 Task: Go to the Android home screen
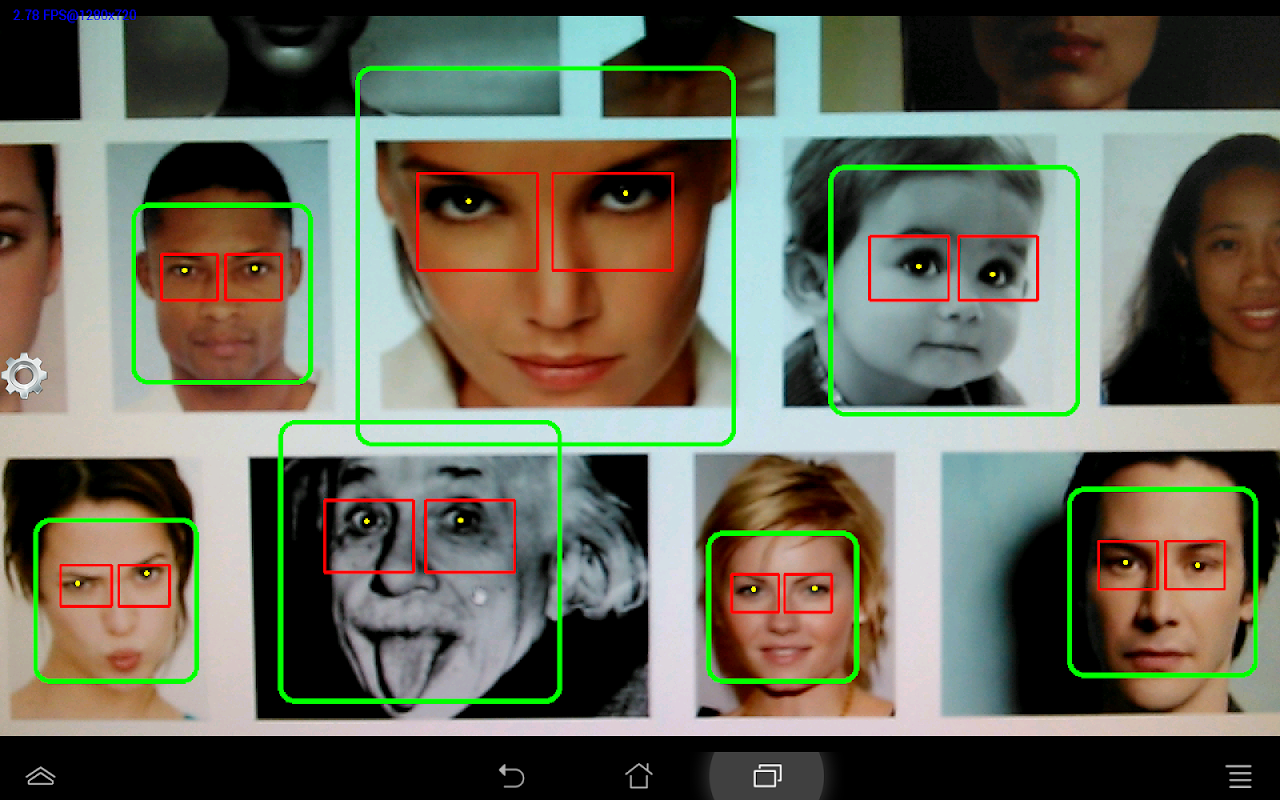pos(639,775)
